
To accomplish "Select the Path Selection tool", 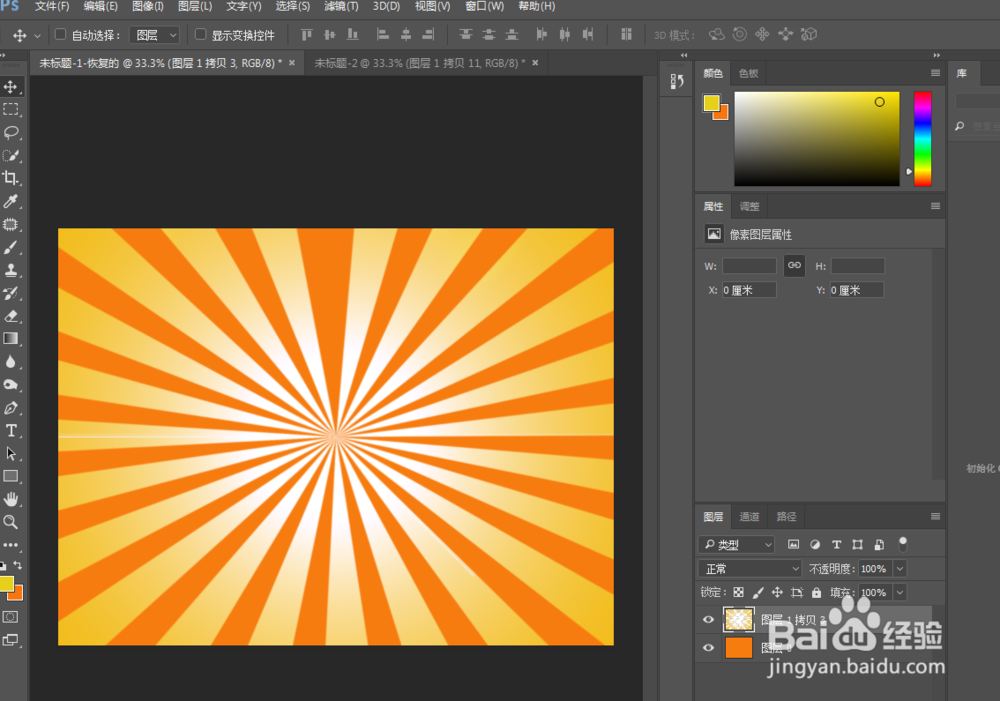I will pos(11,454).
